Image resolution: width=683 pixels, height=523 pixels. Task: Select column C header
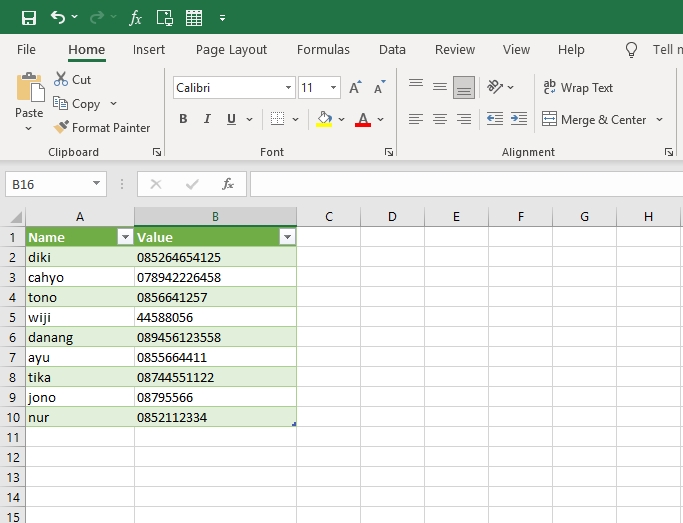329,216
